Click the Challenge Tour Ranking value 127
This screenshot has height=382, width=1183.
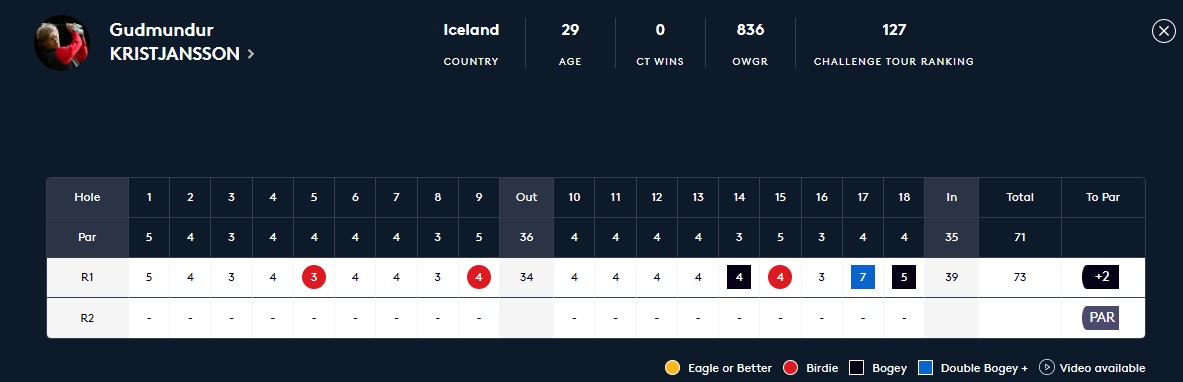point(894,30)
